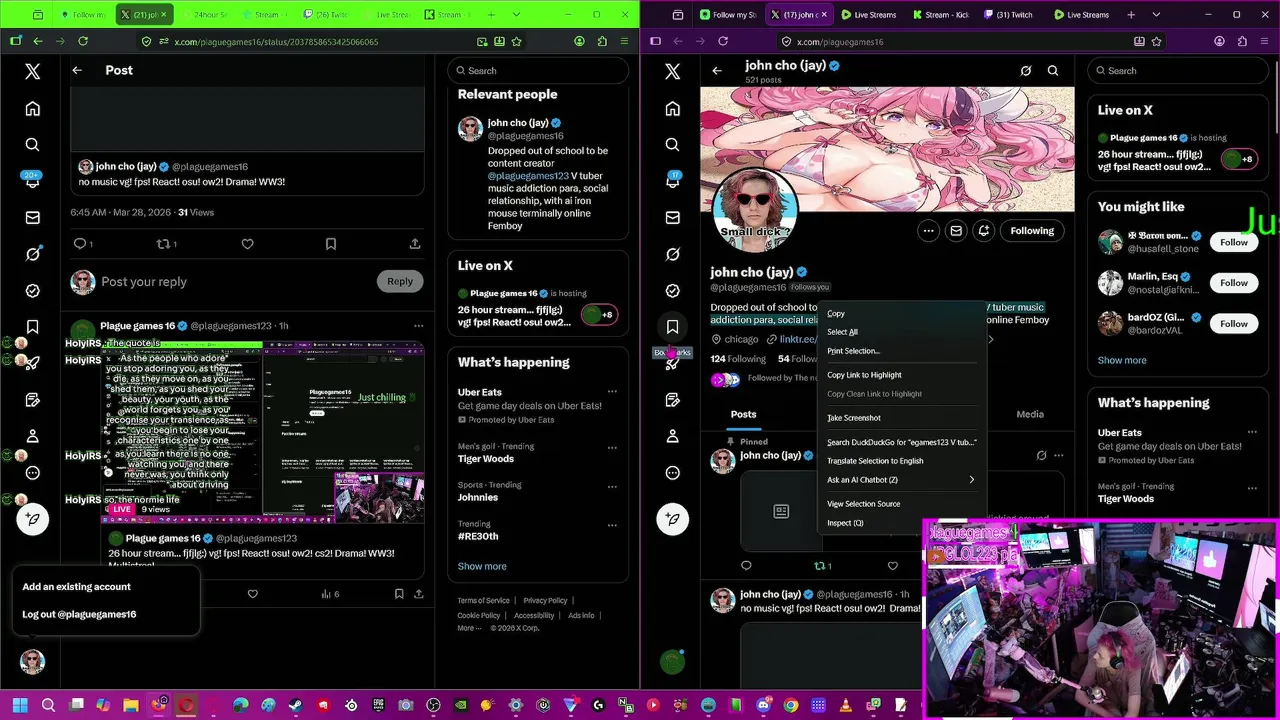Image resolution: width=1280 pixels, height=720 pixels.
Task: Open more options on john cho profile
Action: pyautogui.click(x=928, y=231)
